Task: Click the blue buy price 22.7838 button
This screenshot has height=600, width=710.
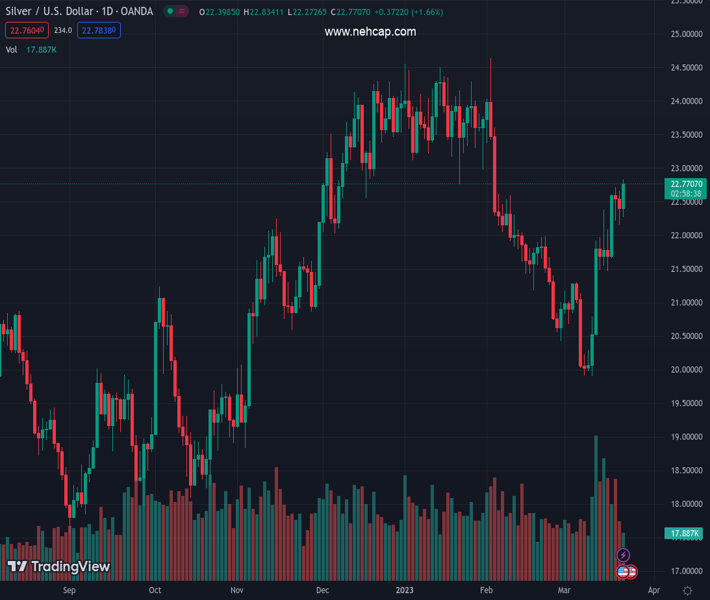Action: pos(100,31)
